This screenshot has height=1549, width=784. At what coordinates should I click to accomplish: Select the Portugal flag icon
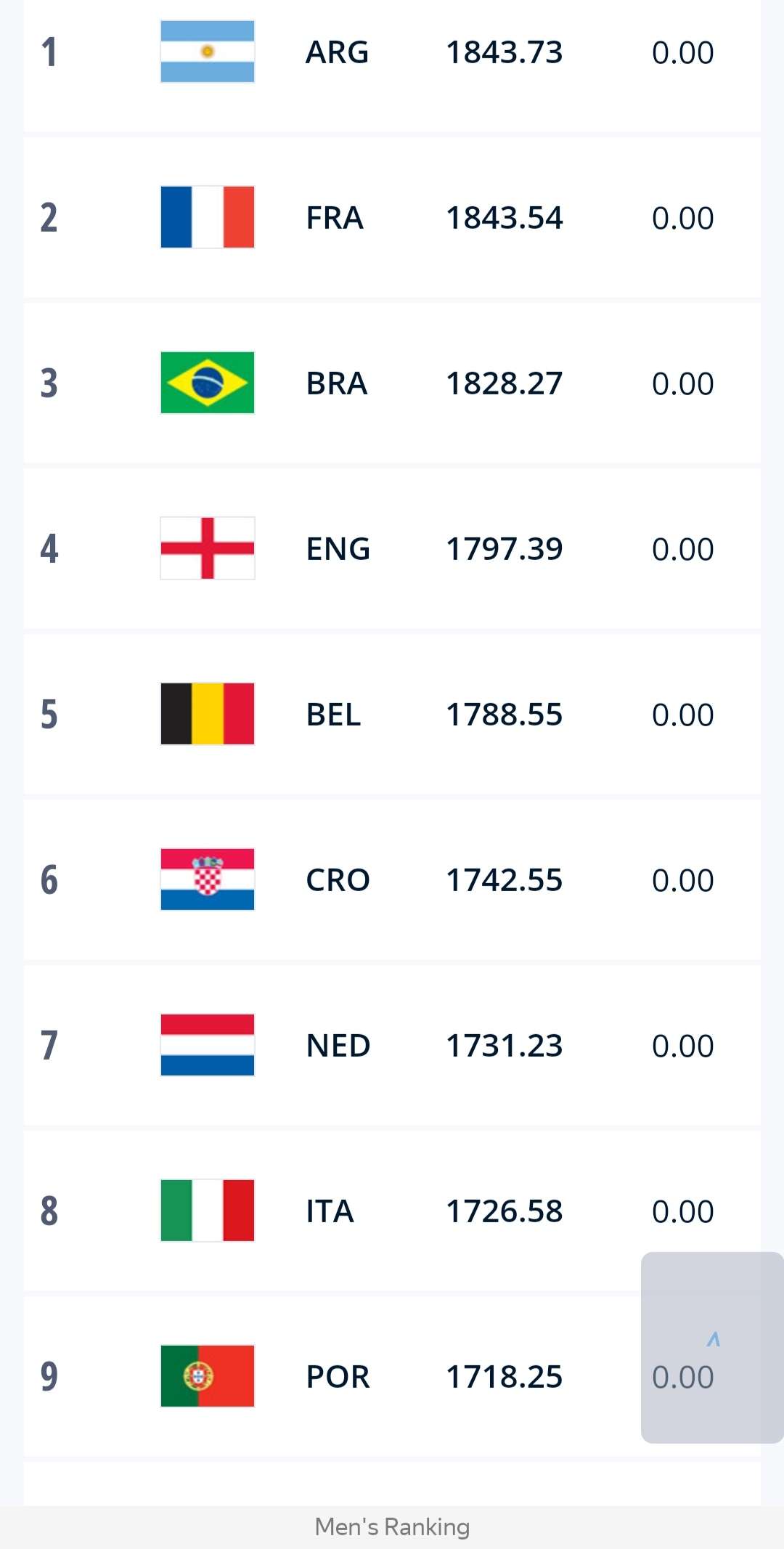coord(207,1376)
